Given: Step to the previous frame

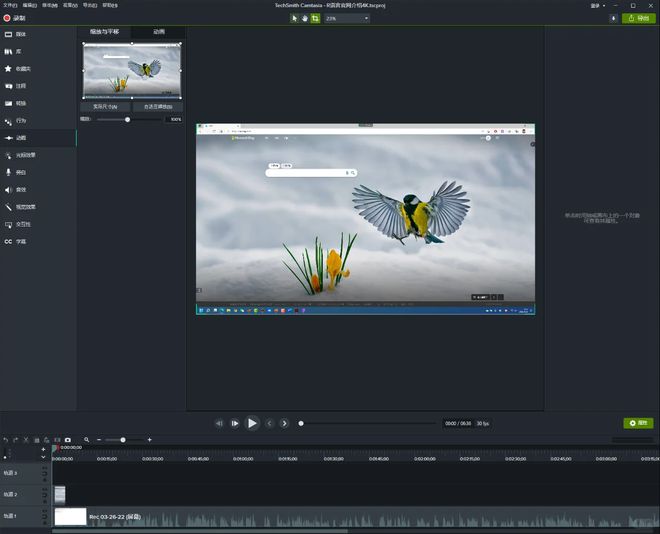Looking at the screenshot, I should pyautogui.click(x=269, y=423).
